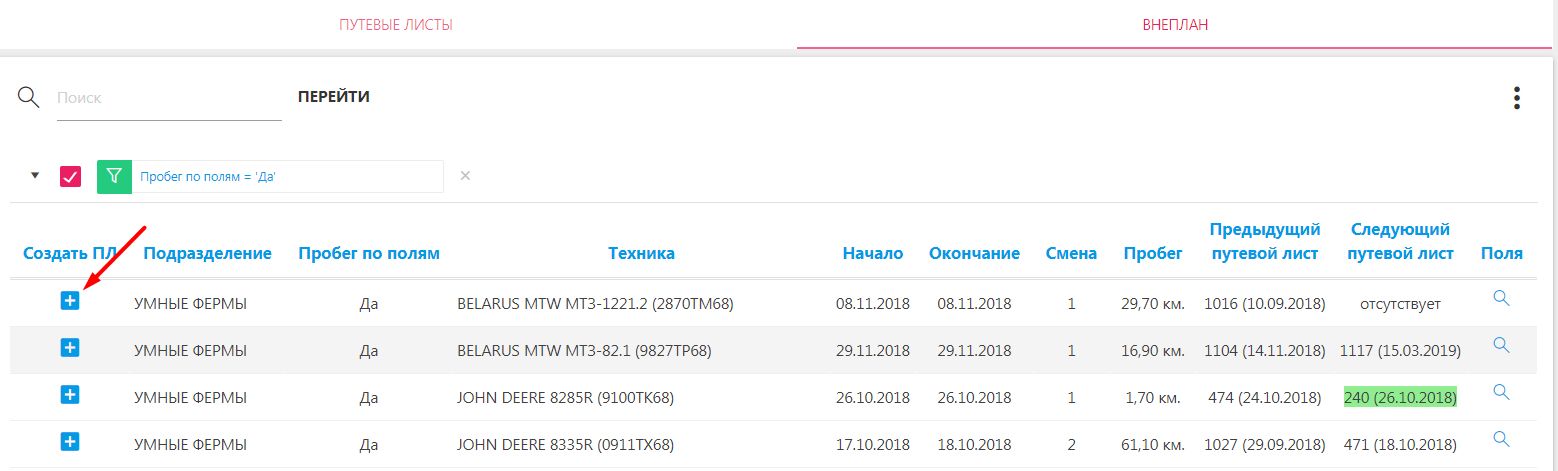View fields for BELARUS MTZ-82.1 row
1558x471 pixels.
tap(1501, 345)
